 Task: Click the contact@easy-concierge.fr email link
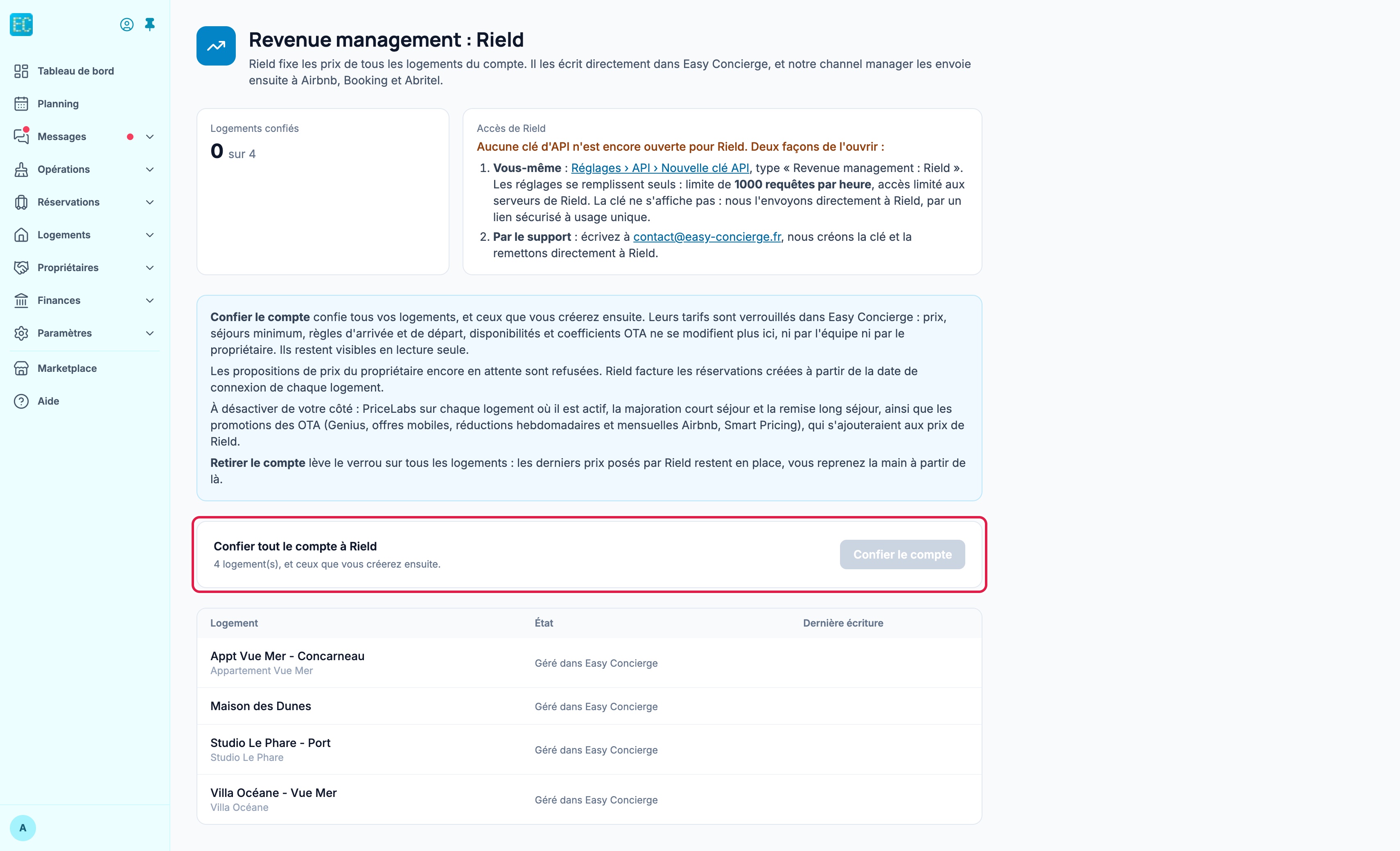tap(707, 237)
